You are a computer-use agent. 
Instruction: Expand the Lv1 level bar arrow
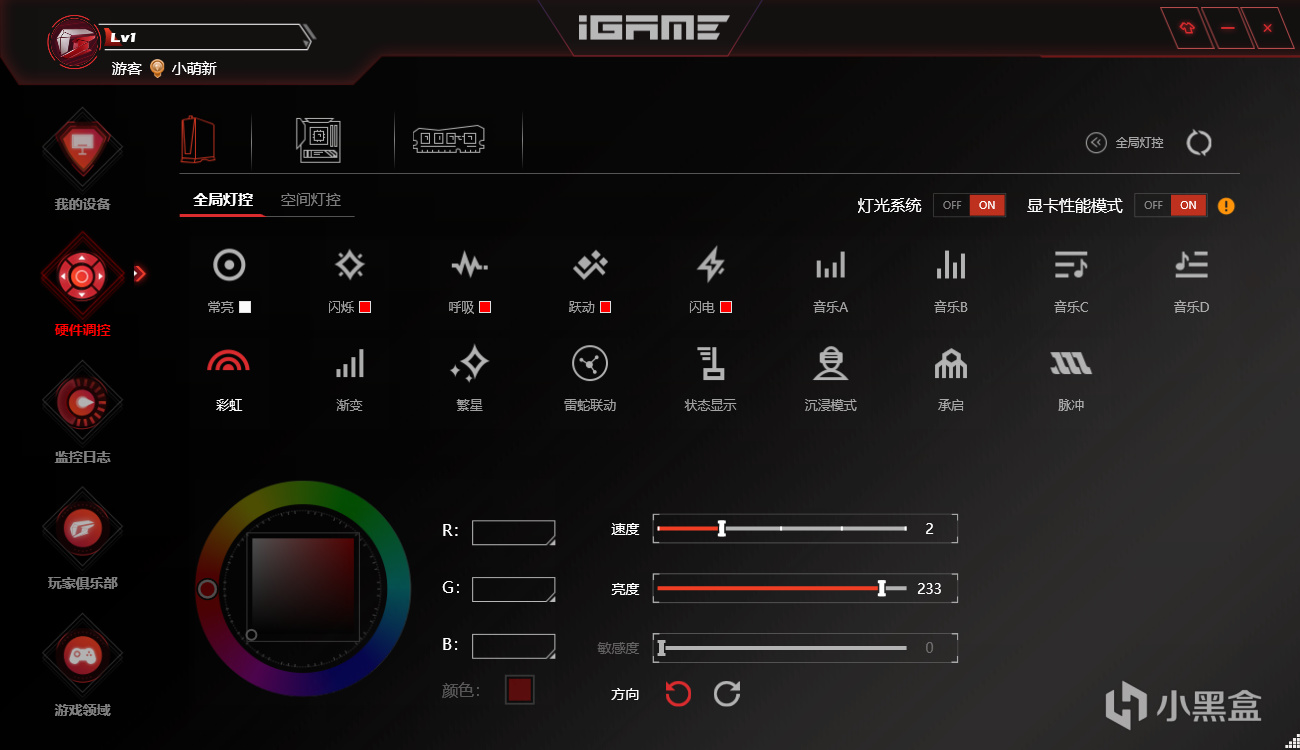click(x=308, y=38)
